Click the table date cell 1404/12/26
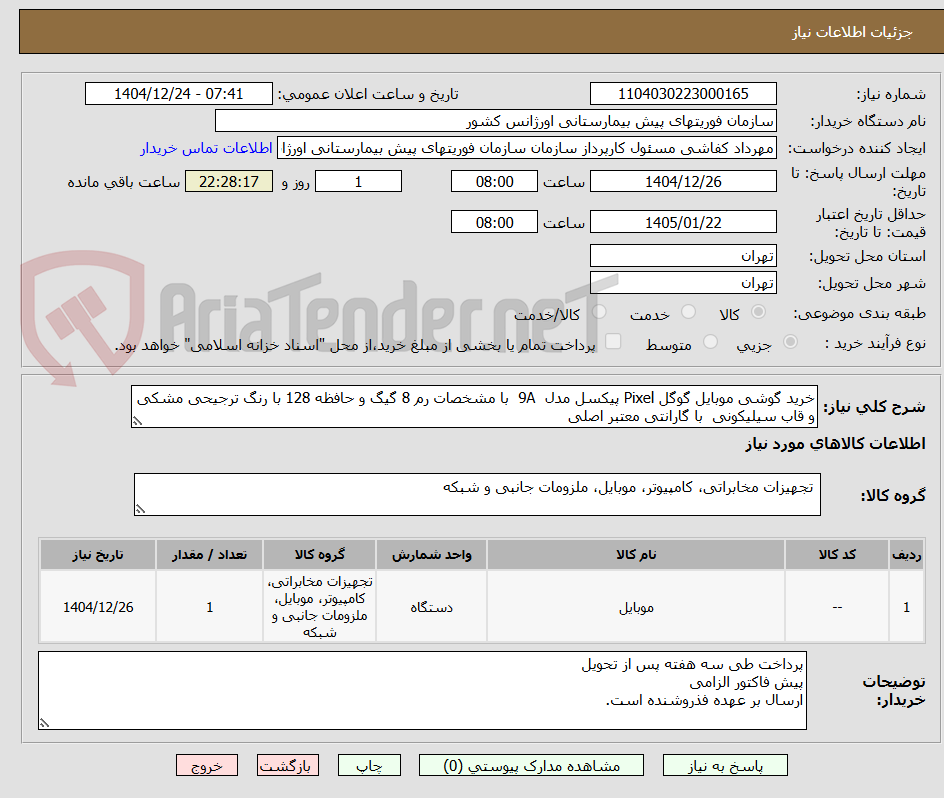Image resolution: width=944 pixels, height=798 pixels. pos(98,607)
